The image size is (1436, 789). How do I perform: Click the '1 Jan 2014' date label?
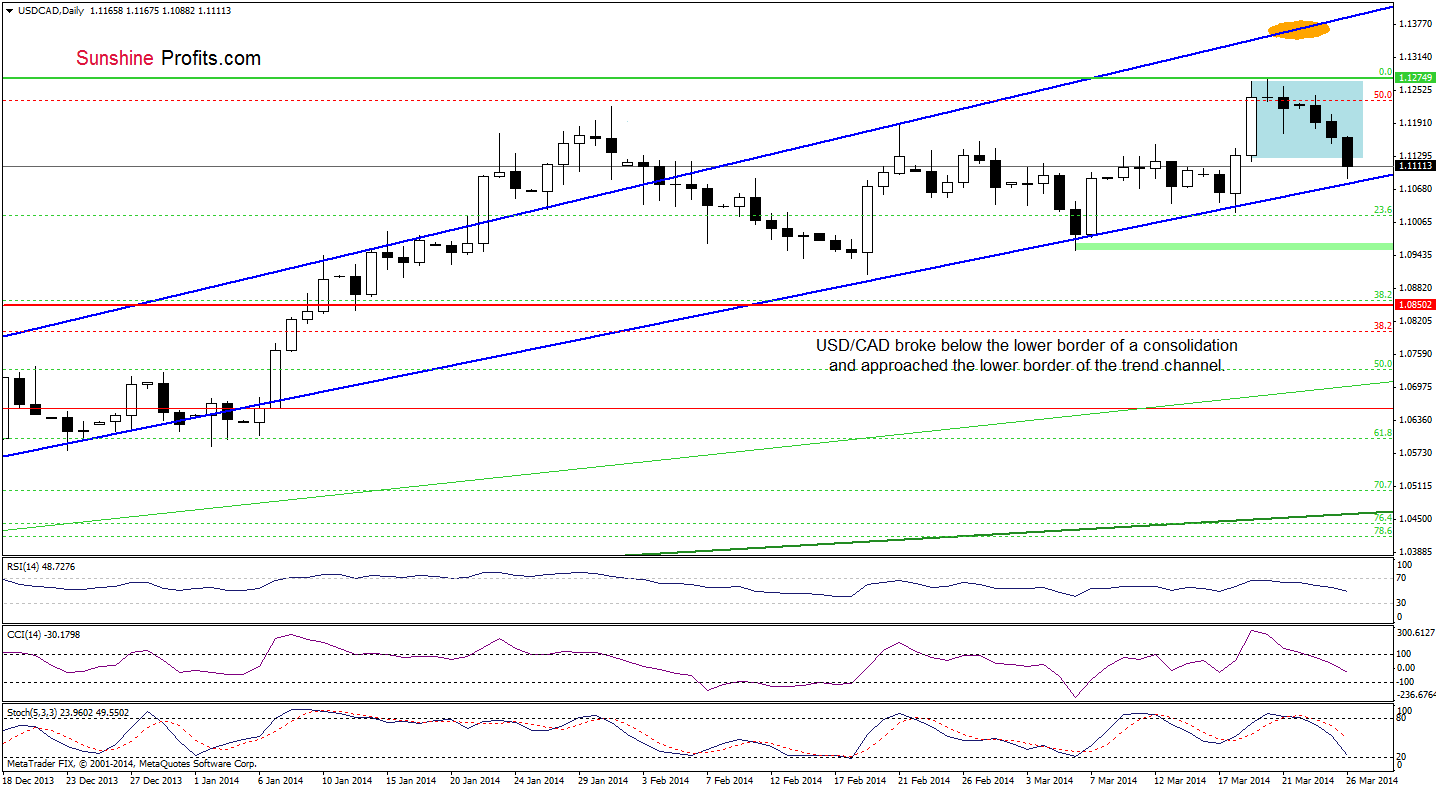pyautogui.click(x=215, y=779)
